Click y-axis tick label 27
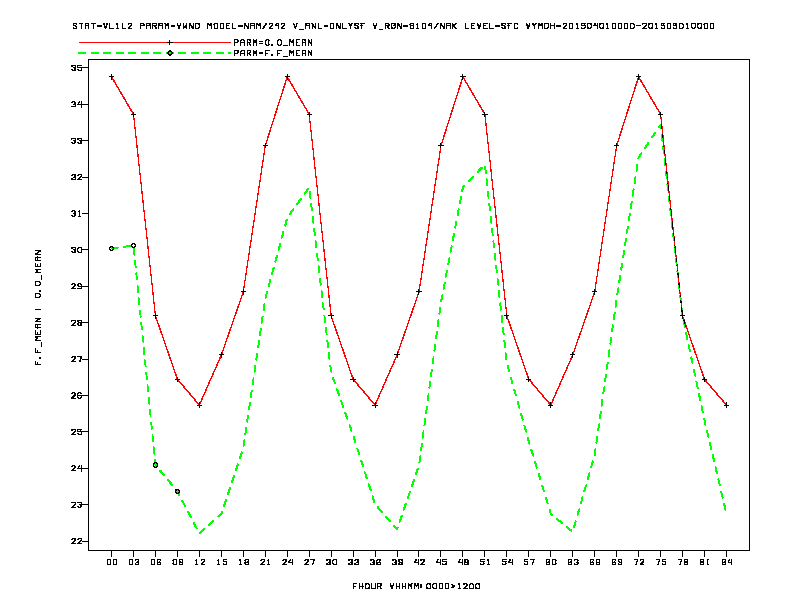The width and height of the screenshot is (792, 612). point(76,359)
